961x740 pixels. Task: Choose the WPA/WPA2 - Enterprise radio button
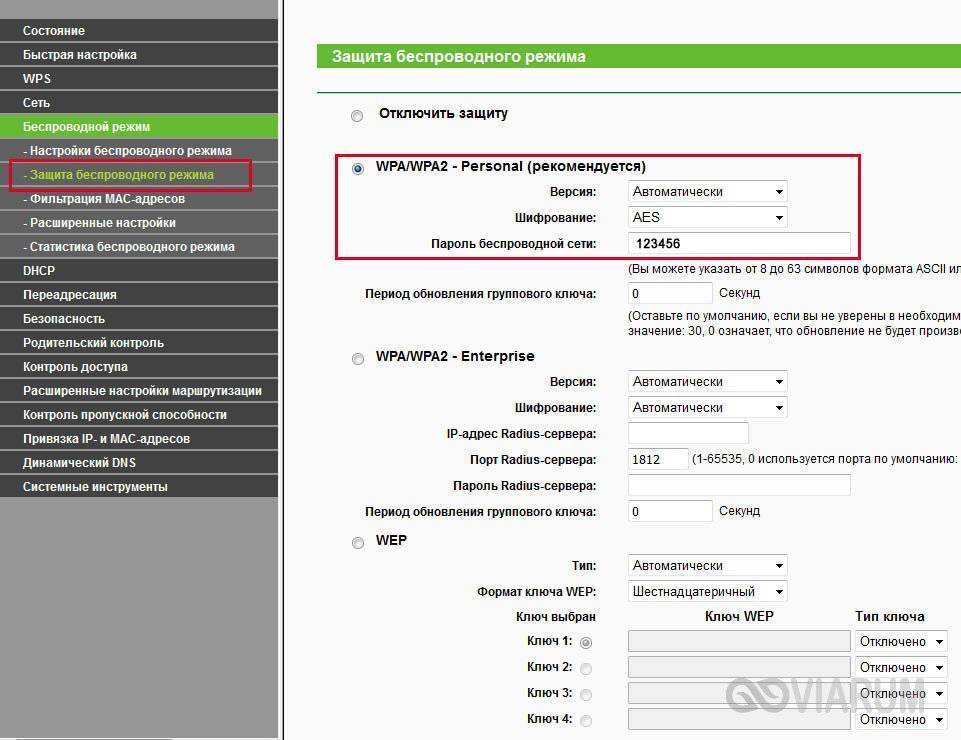click(x=357, y=358)
